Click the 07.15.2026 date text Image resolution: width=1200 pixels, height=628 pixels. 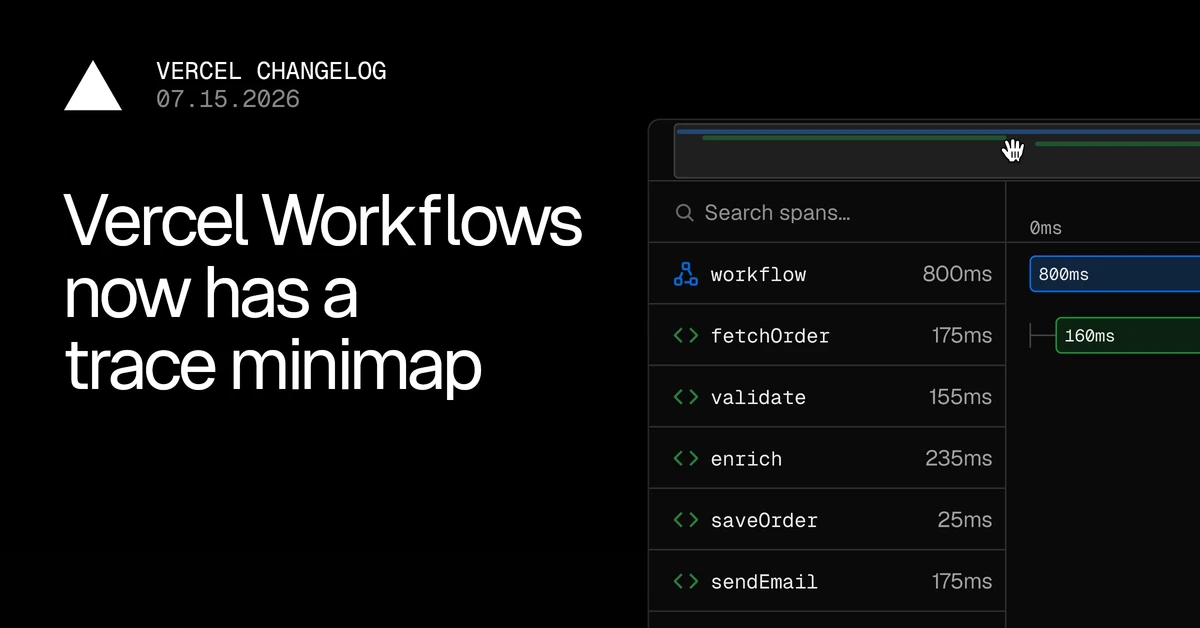coord(228,100)
